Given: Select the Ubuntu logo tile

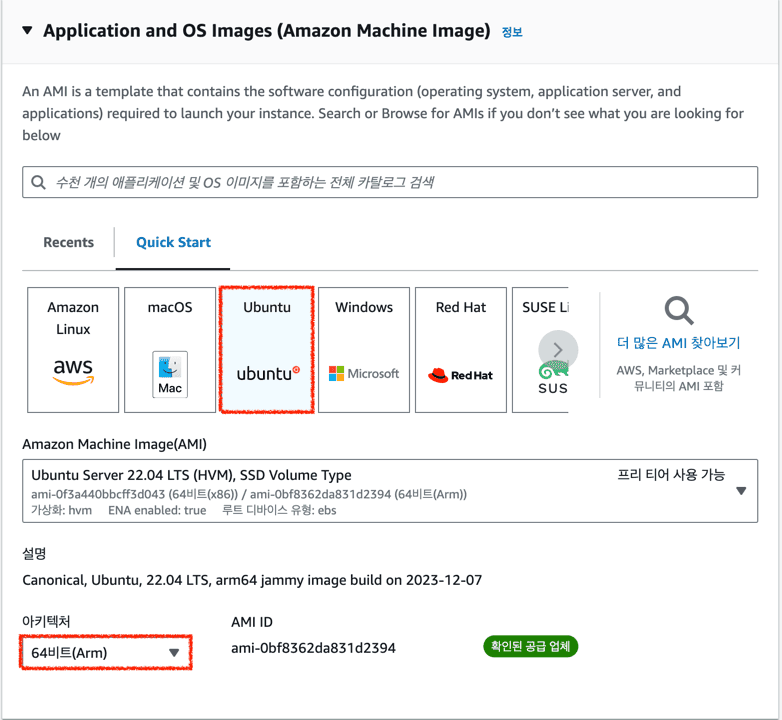Looking at the screenshot, I should click(x=267, y=350).
